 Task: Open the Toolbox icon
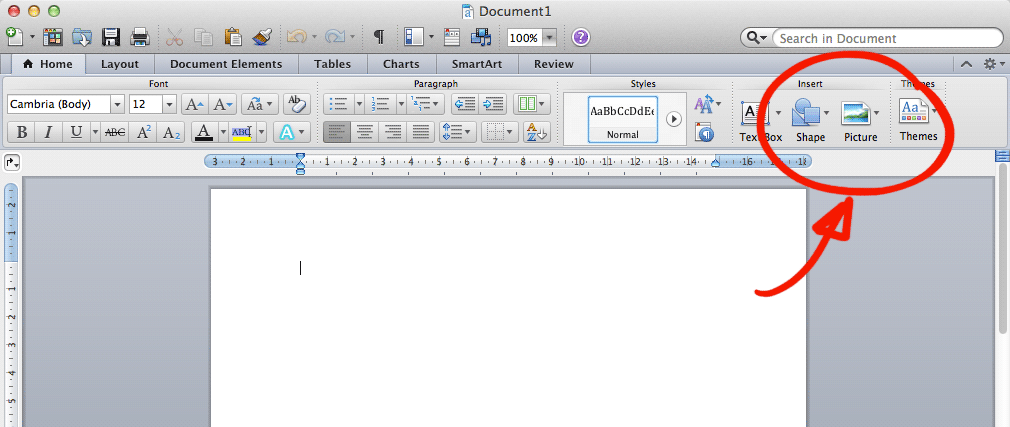click(x=452, y=37)
